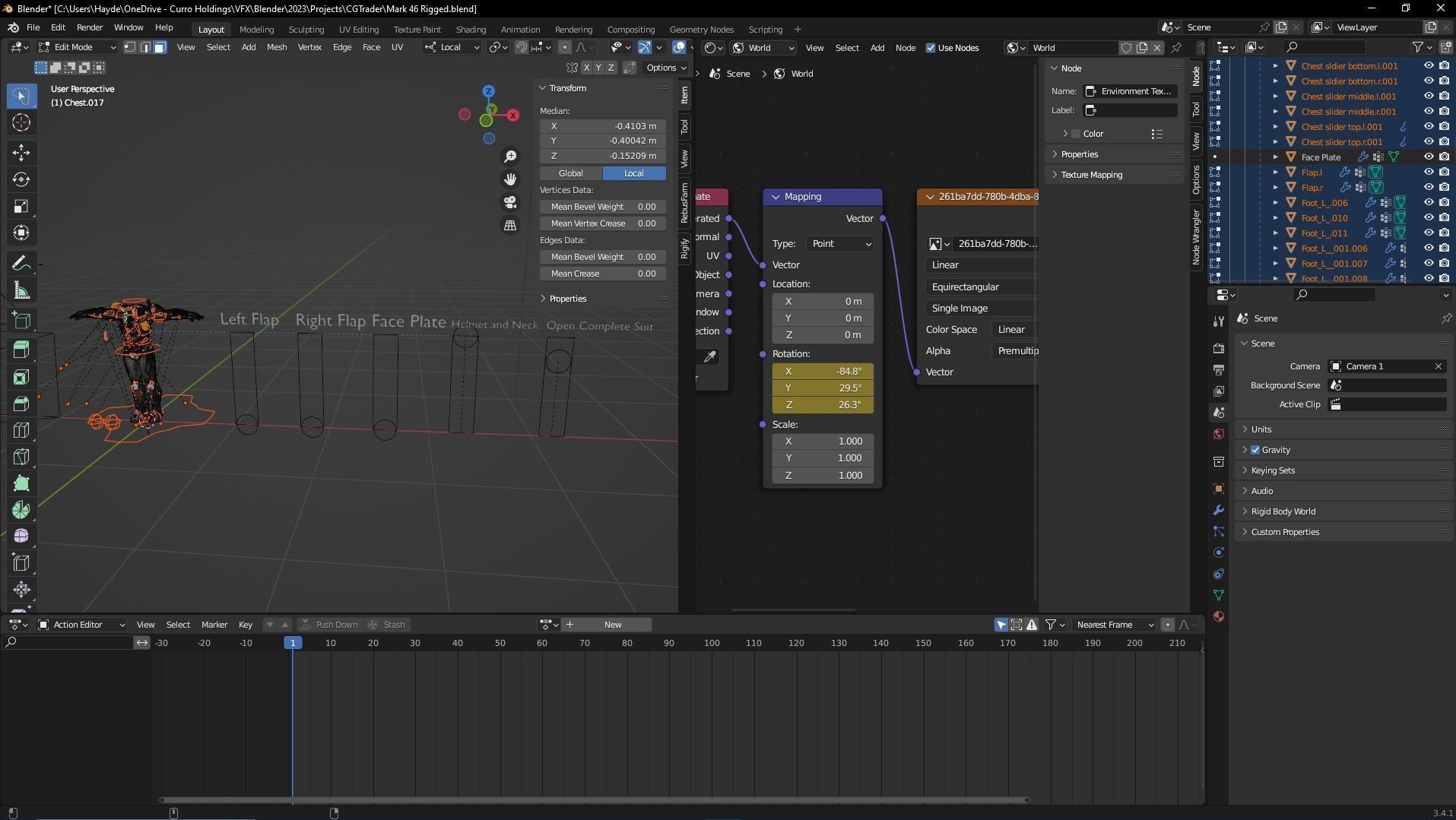This screenshot has height=820, width=1456.
Task: Open the Mesh menu in viewport
Action: (277, 47)
